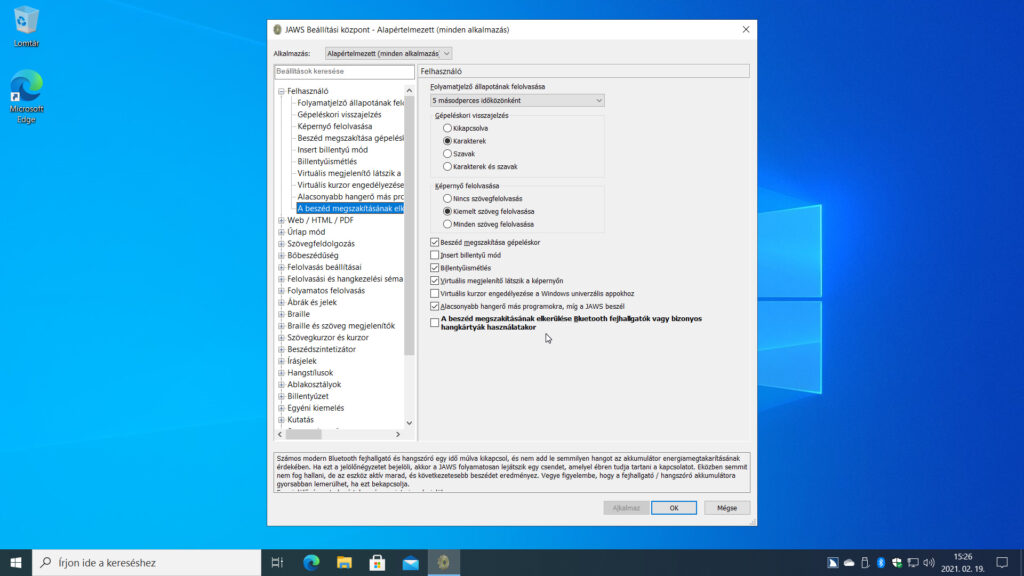Expand the Billentyűzet tree node
The width and height of the screenshot is (1024, 576).
(281, 396)
